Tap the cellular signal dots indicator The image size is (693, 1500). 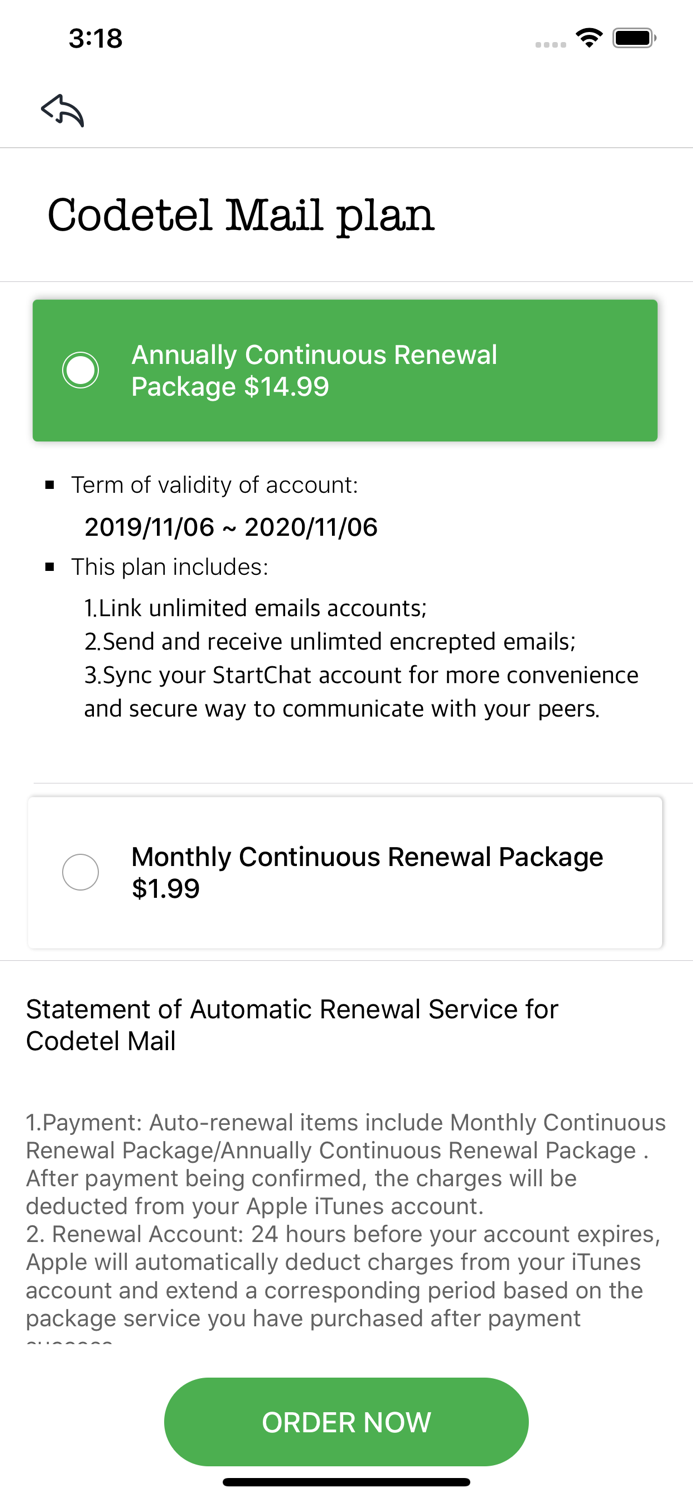551,42
